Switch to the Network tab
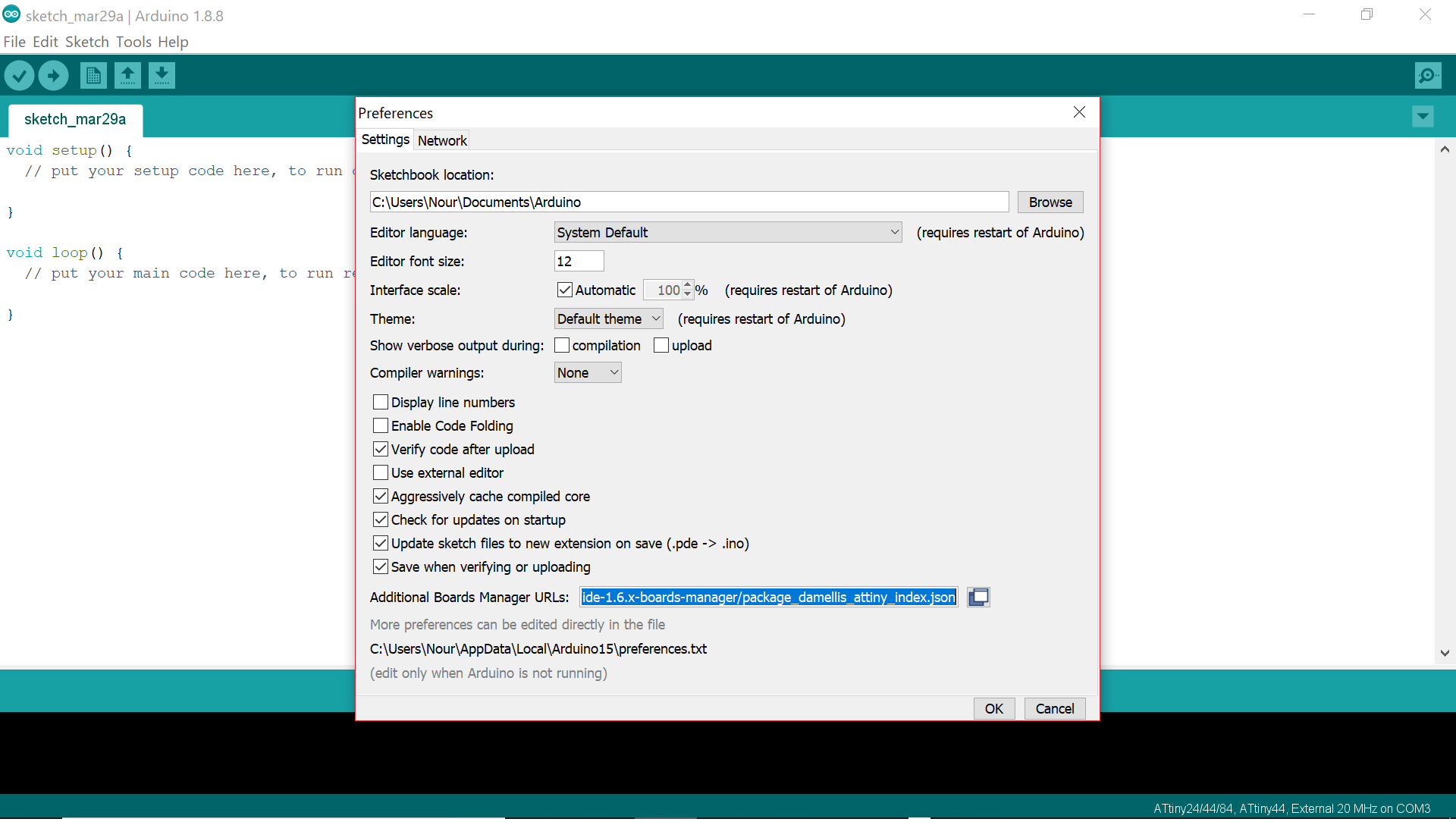1456x822 pixels. pos(442,140)
